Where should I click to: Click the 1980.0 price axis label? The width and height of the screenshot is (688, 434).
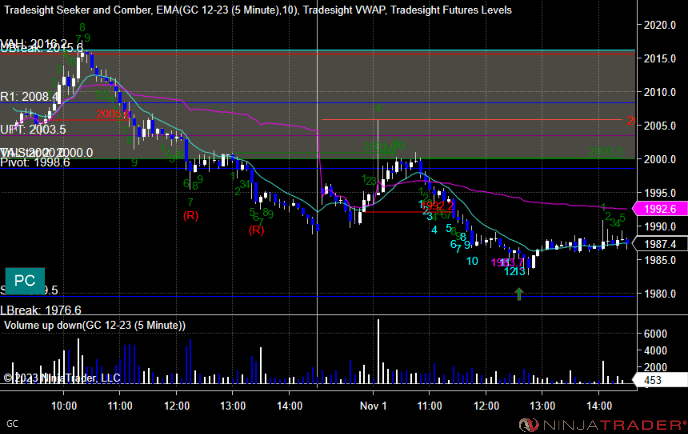pyautogui.click(x=659, y=294)
